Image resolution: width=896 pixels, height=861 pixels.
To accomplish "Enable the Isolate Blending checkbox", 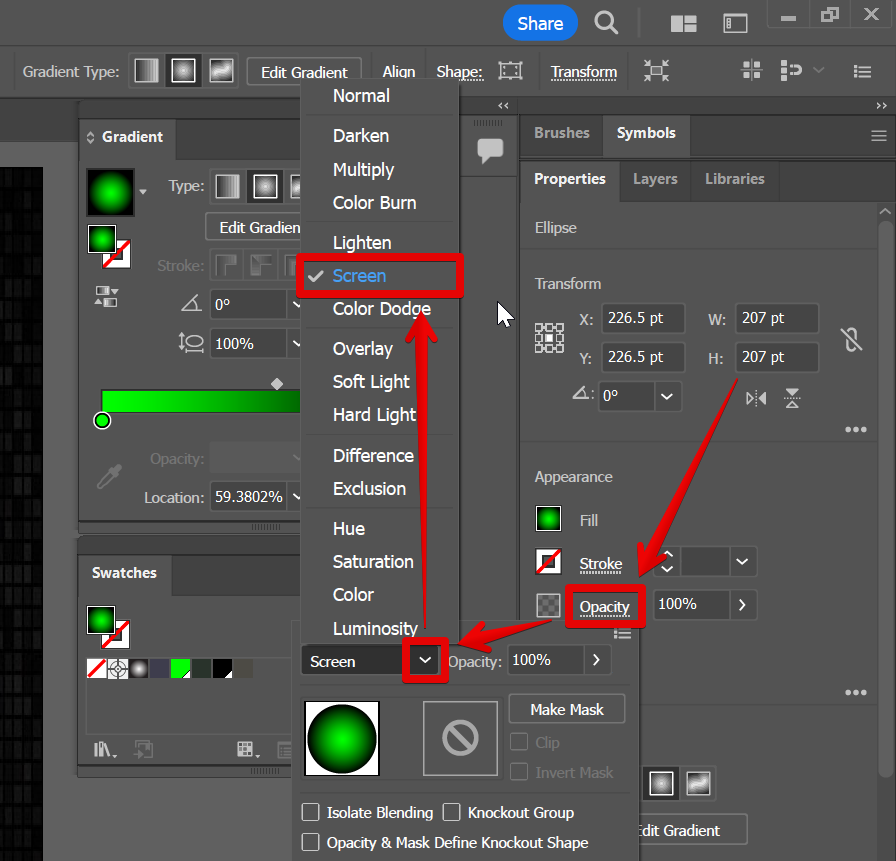I will pos(311,812).
